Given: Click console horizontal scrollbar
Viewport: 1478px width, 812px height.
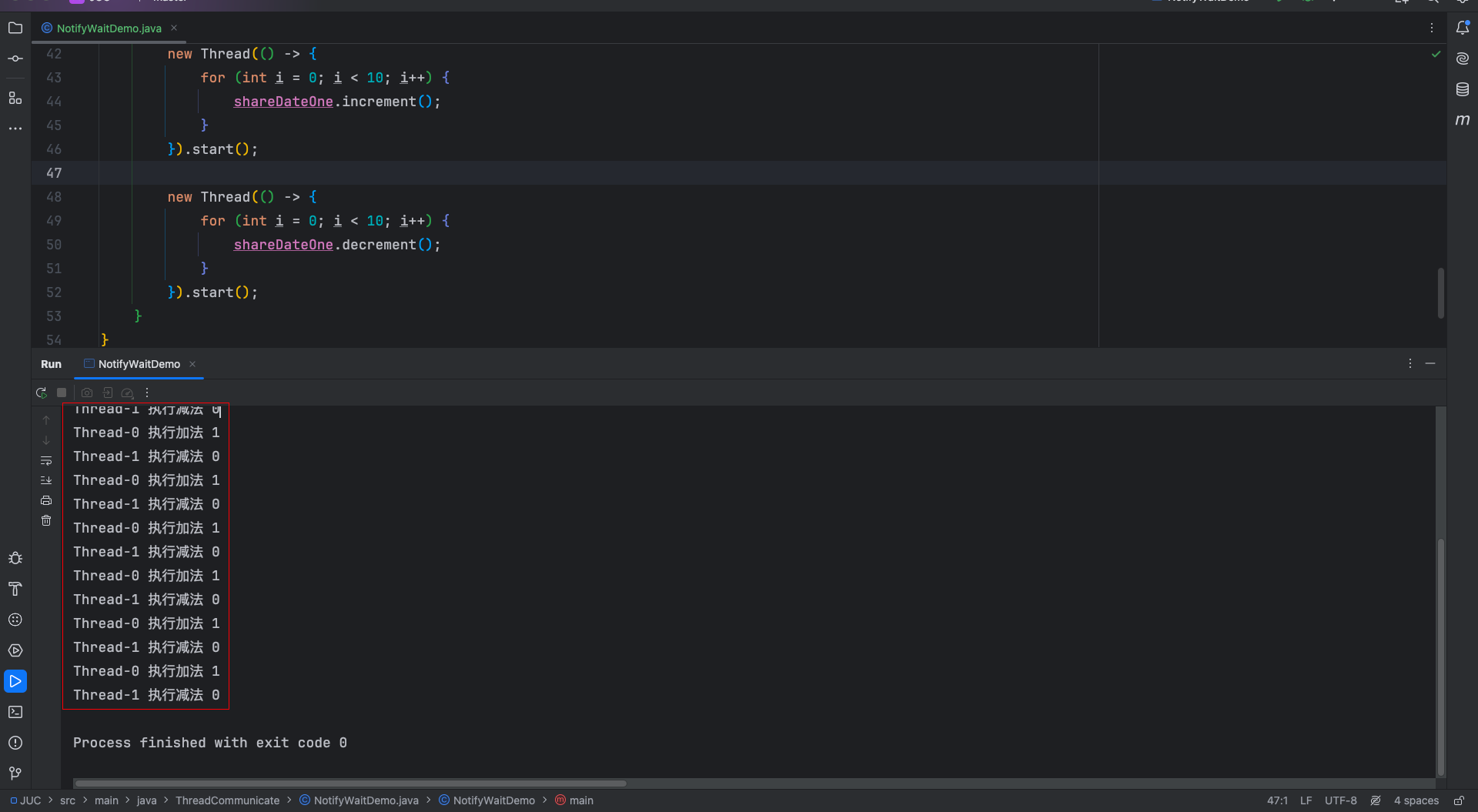Looking at the screenshot, I should coord(350,784).
